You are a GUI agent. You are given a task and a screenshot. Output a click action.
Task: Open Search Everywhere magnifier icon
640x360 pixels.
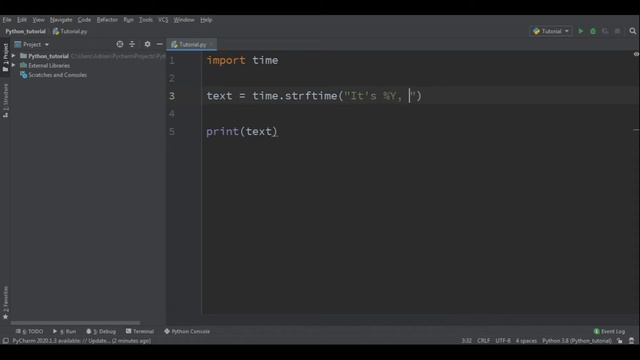(633, 31)
